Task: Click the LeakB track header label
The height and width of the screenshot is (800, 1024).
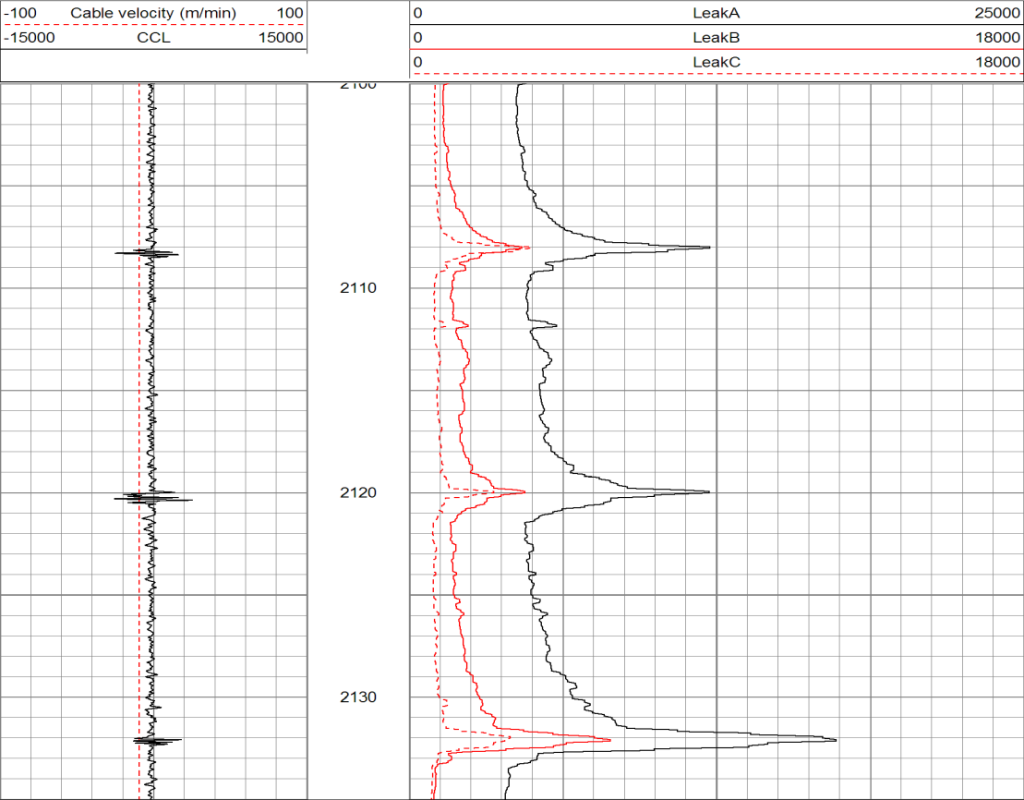Action: pos(716,38)
